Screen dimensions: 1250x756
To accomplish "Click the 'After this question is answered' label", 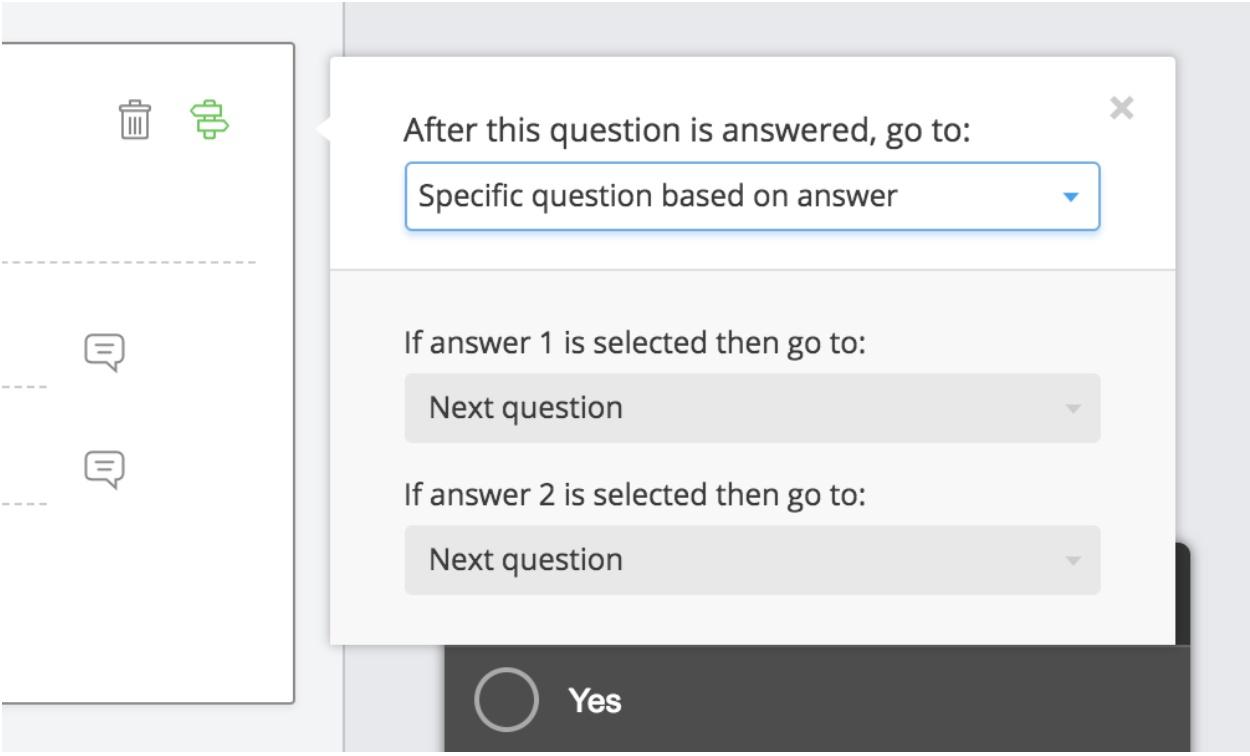I will coord(687,130).
